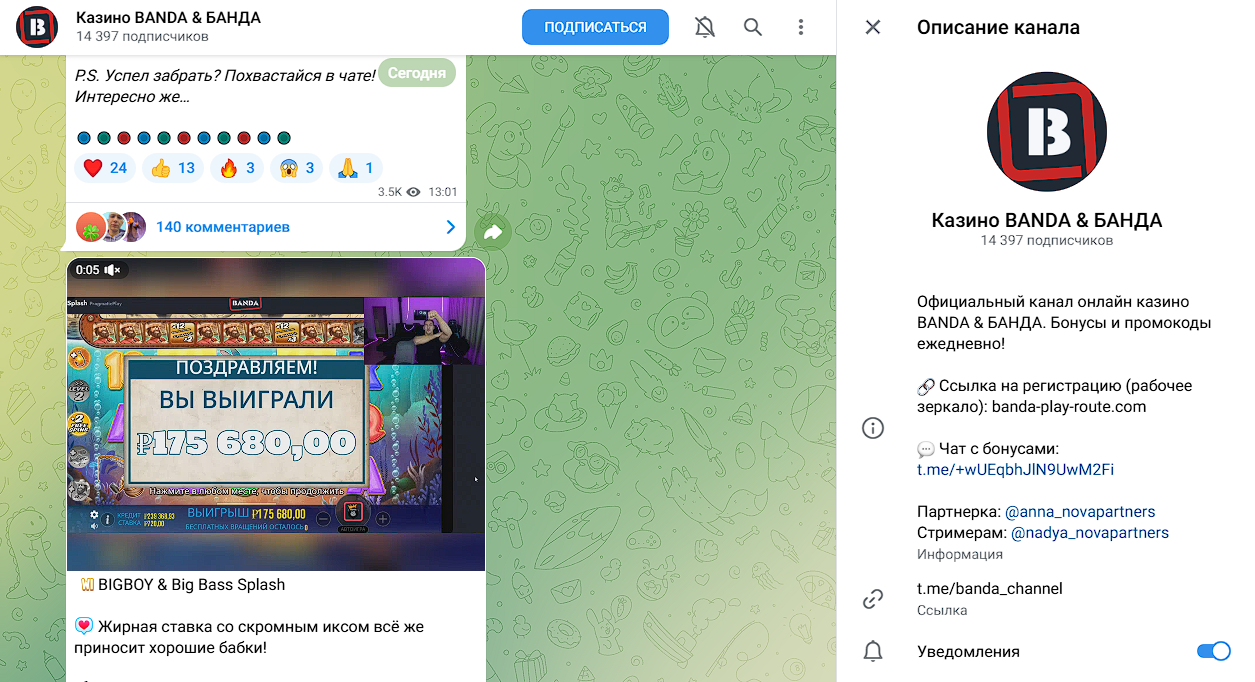Open the three-dot channel menu
Screen dimensions: 1255x682
(x=801, y=27)
